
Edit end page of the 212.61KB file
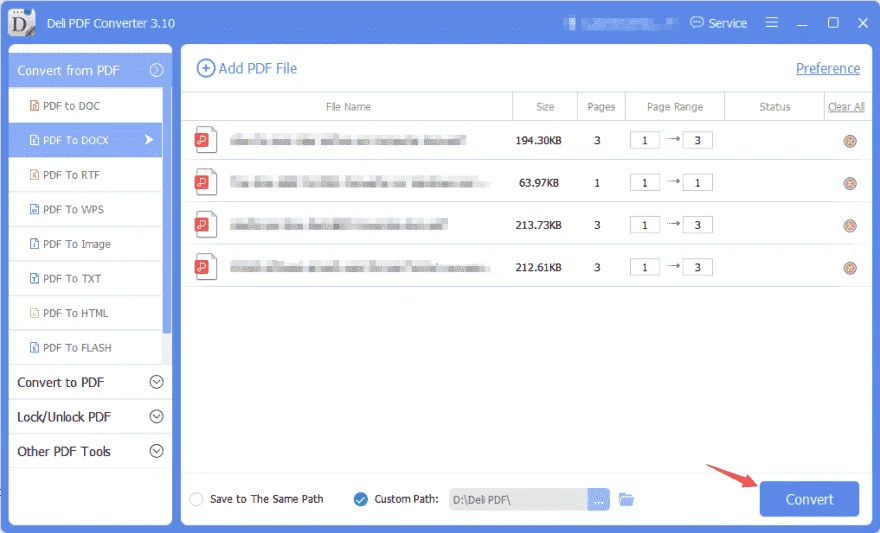tap(698, 267)
